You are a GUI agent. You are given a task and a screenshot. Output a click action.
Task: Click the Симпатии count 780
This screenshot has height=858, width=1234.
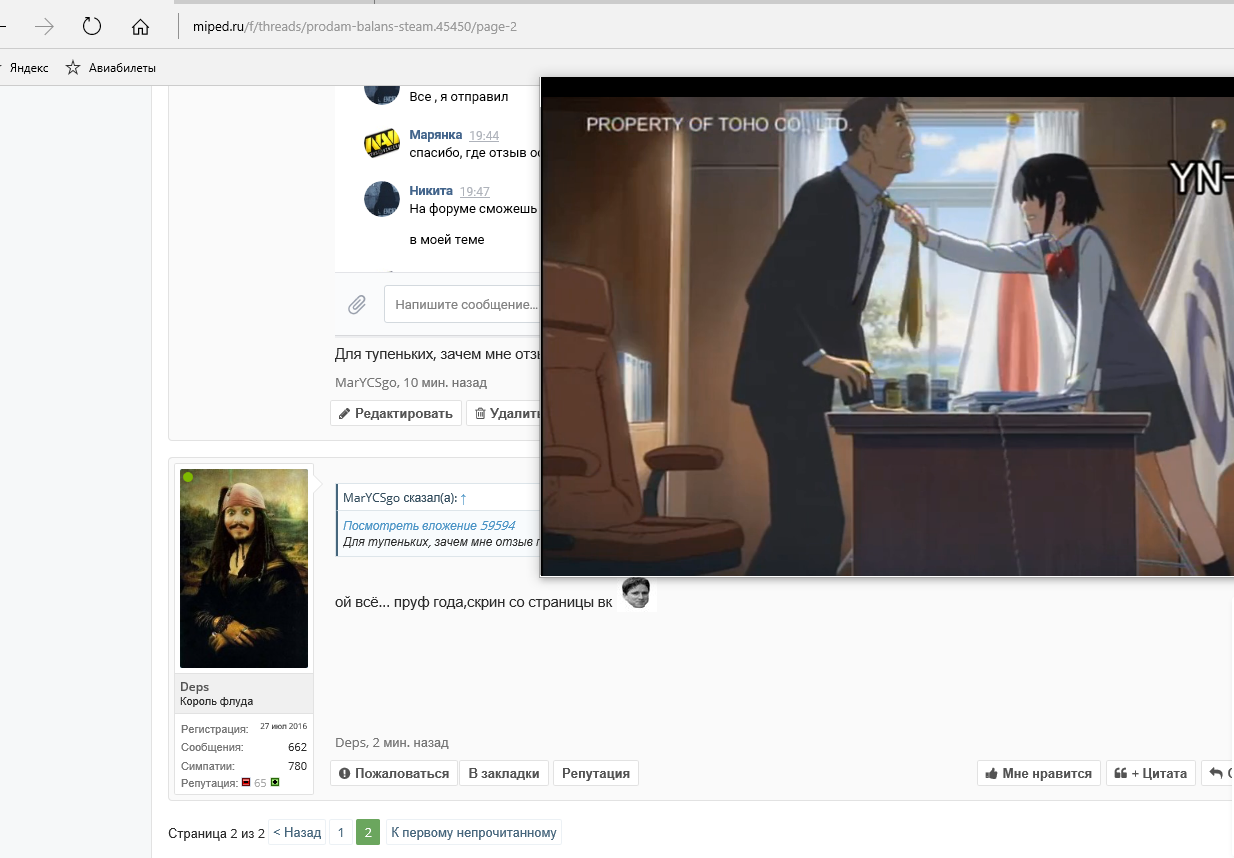pos(297,766)
